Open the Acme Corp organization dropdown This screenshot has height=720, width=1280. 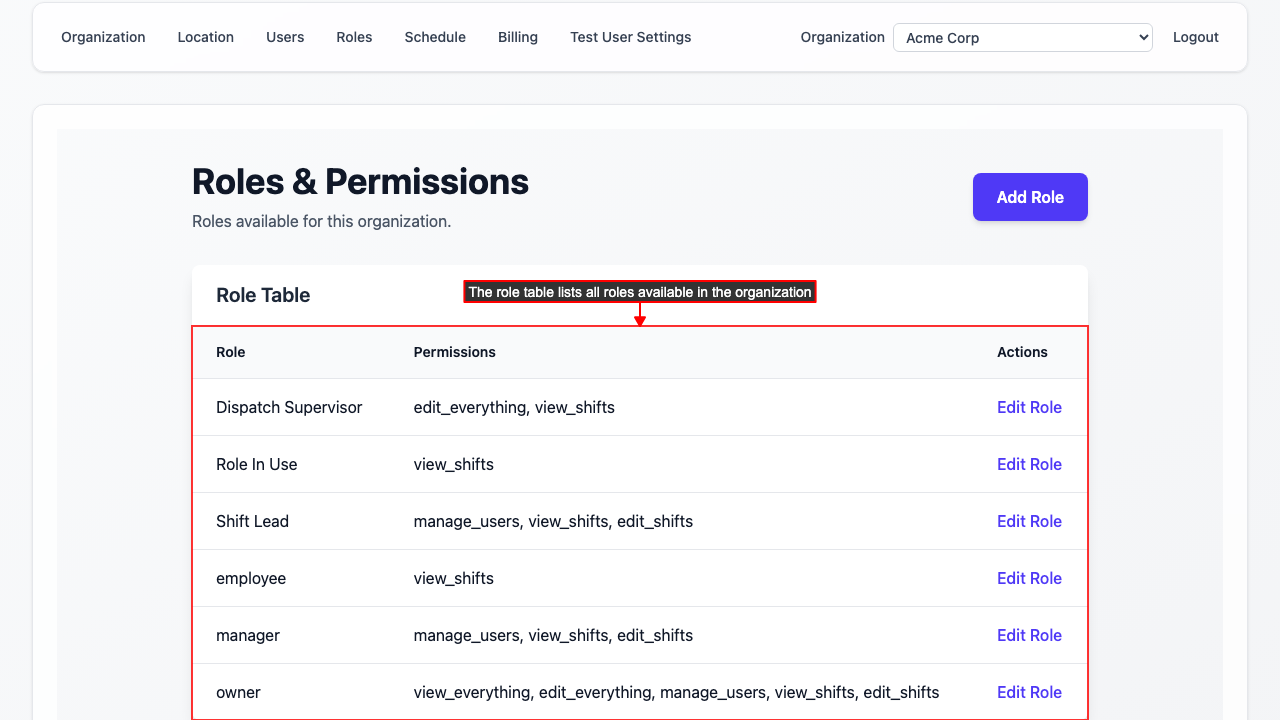coord(1022,37)
